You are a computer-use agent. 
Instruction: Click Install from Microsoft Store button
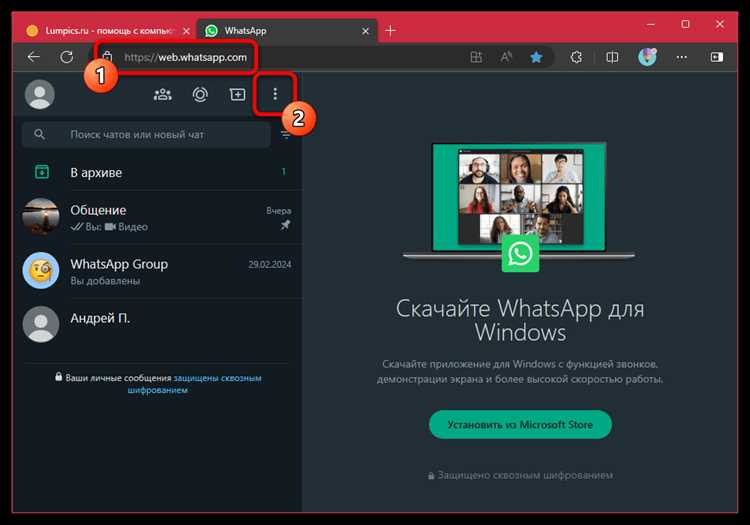coord(520,425)
